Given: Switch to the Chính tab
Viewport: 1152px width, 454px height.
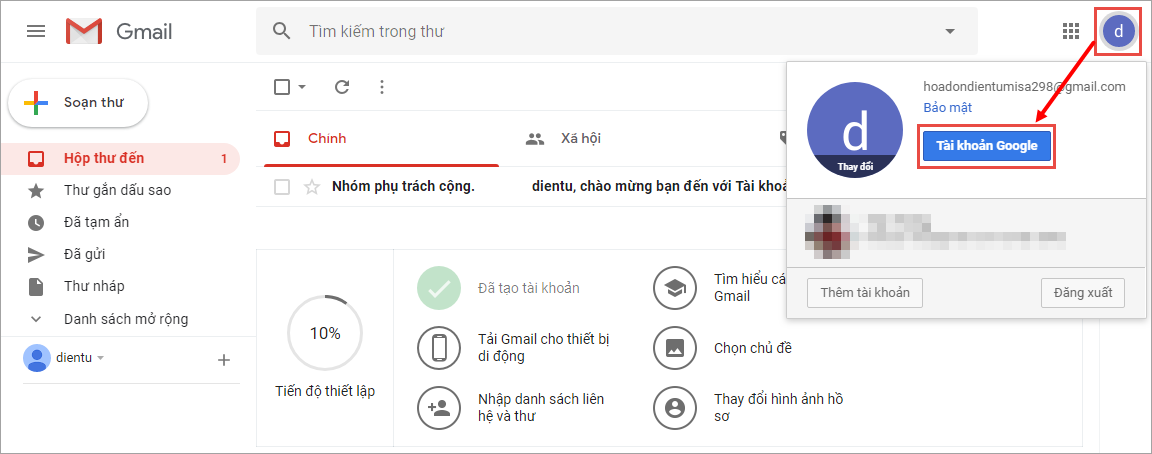Looking at the screenshot, I should click(381, 138).
